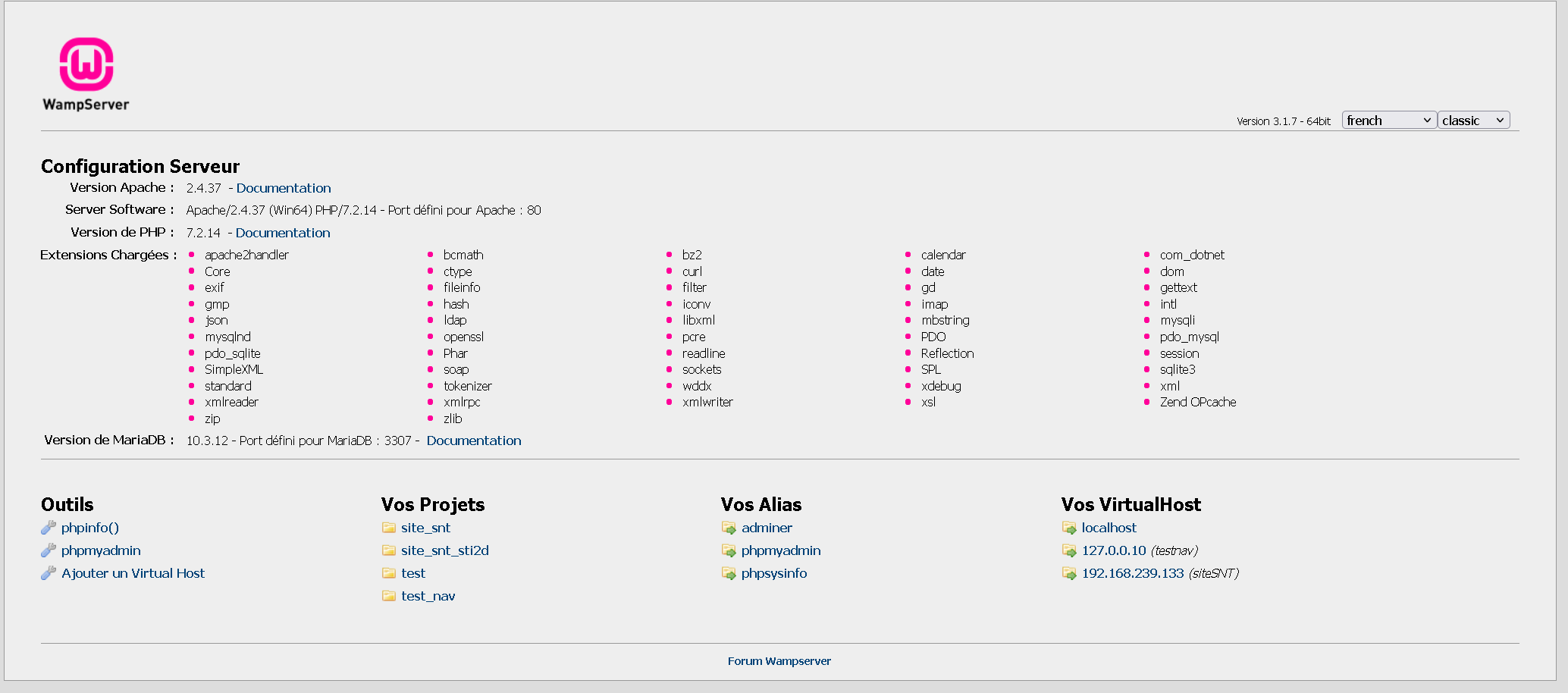Click the tokenizer extension text
The width and height of the screenshot is (1568, 693).
point(468,386)
